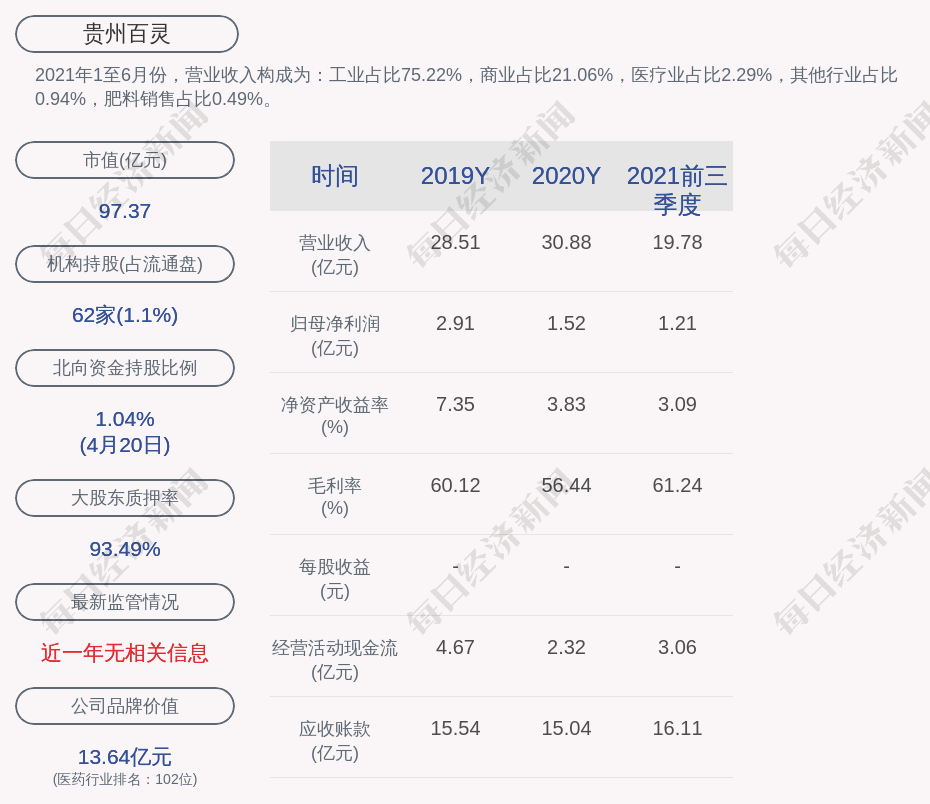
Task: Click the 2020Y column header
Action: point(566,176)
